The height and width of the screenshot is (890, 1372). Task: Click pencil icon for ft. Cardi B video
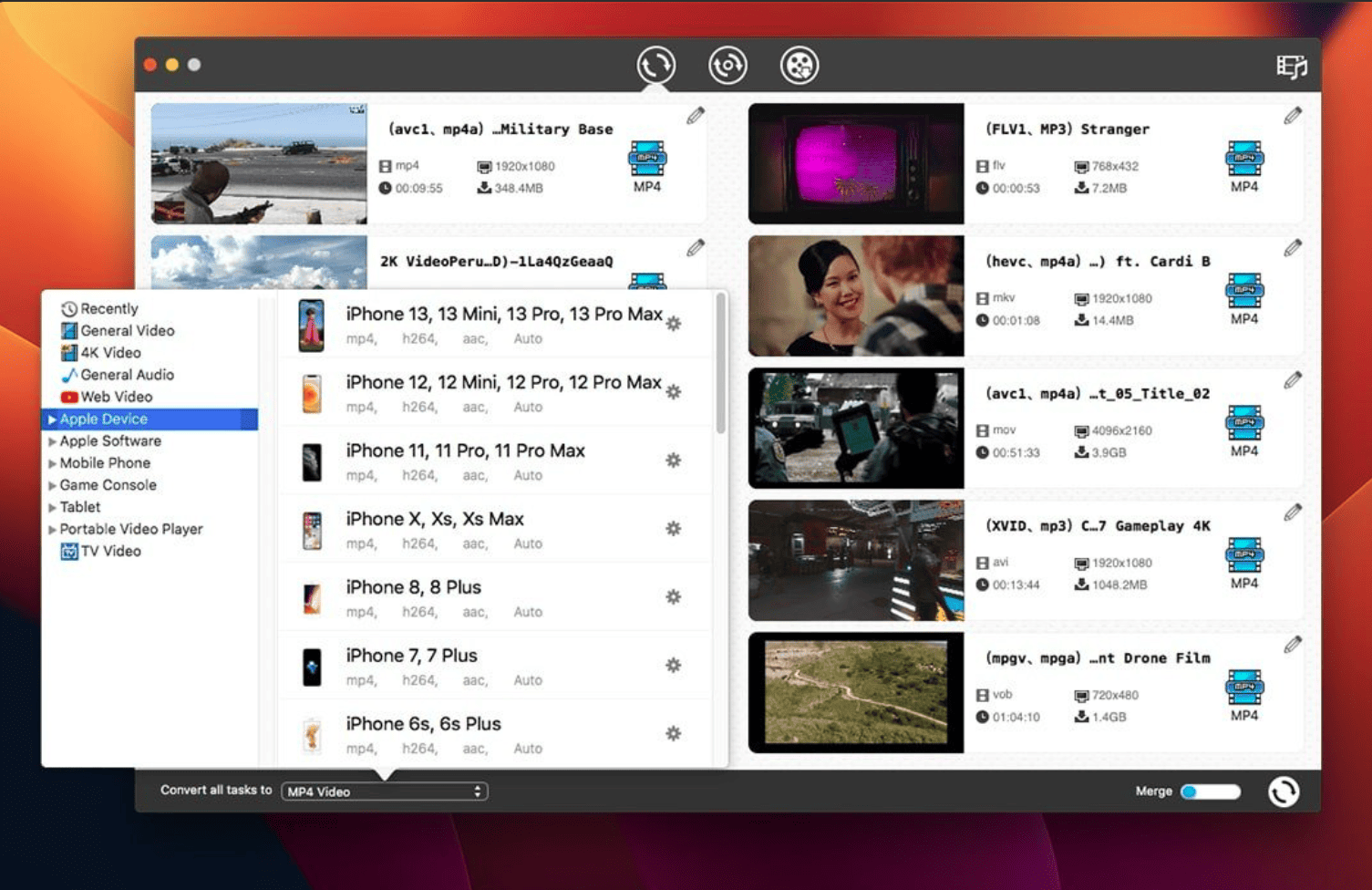coord(1293,248)
